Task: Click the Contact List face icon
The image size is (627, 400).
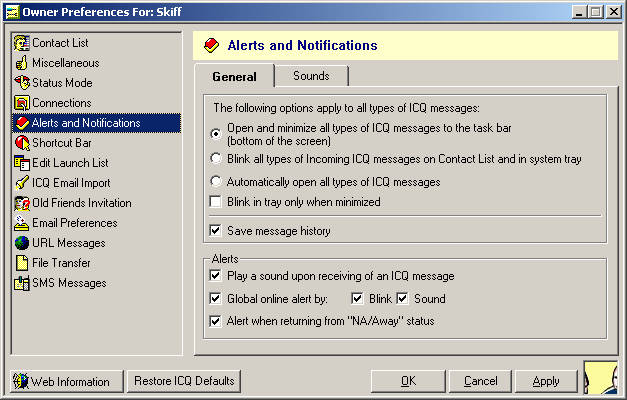Action: click(22, 43)
